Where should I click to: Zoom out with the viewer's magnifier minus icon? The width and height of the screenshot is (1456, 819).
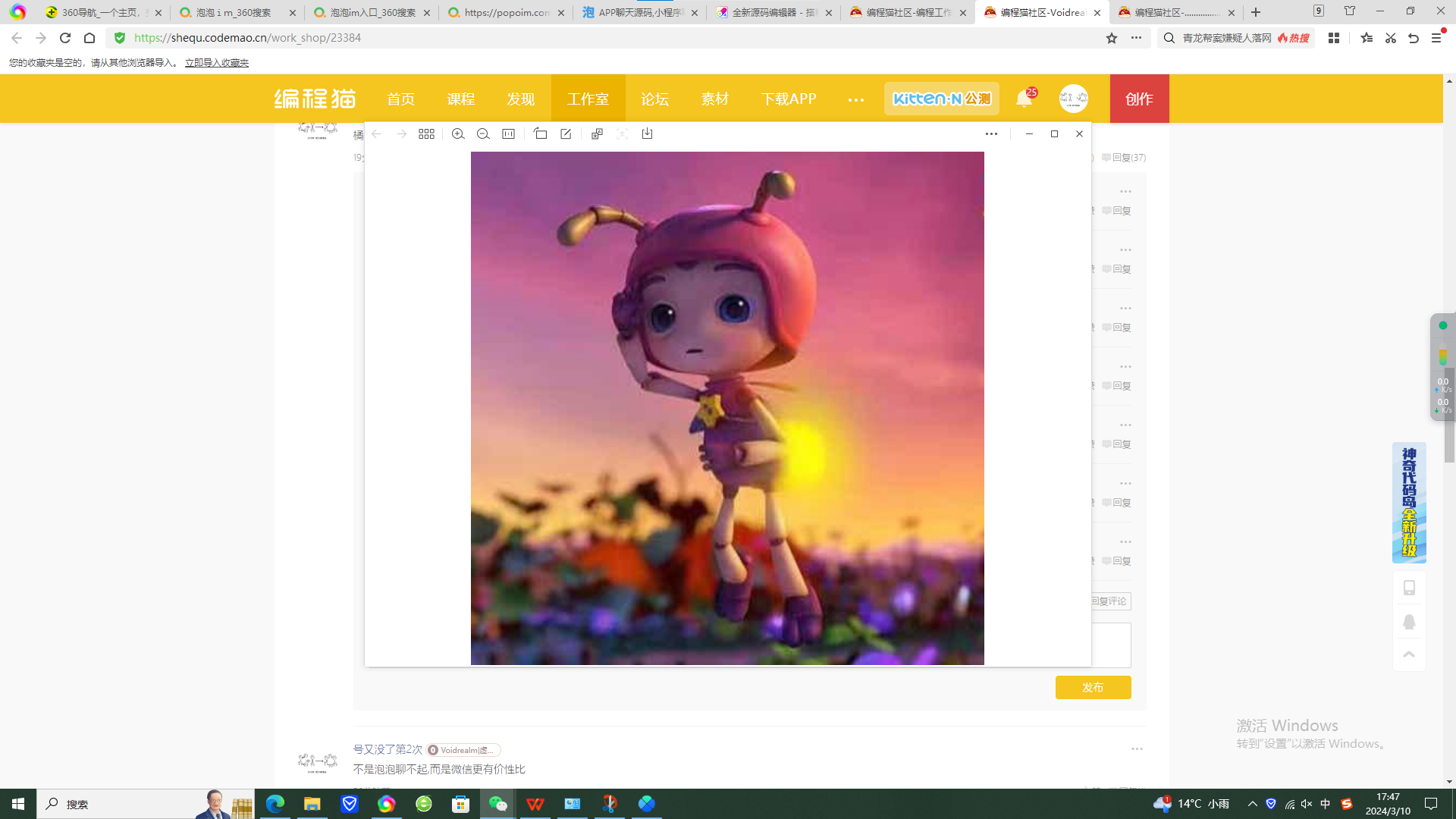pos(483,134)
